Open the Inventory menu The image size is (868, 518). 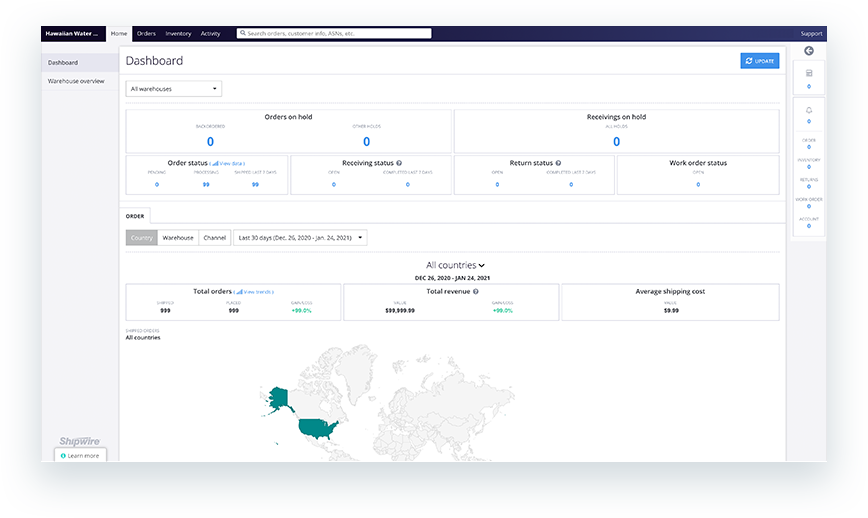(178, 33)
